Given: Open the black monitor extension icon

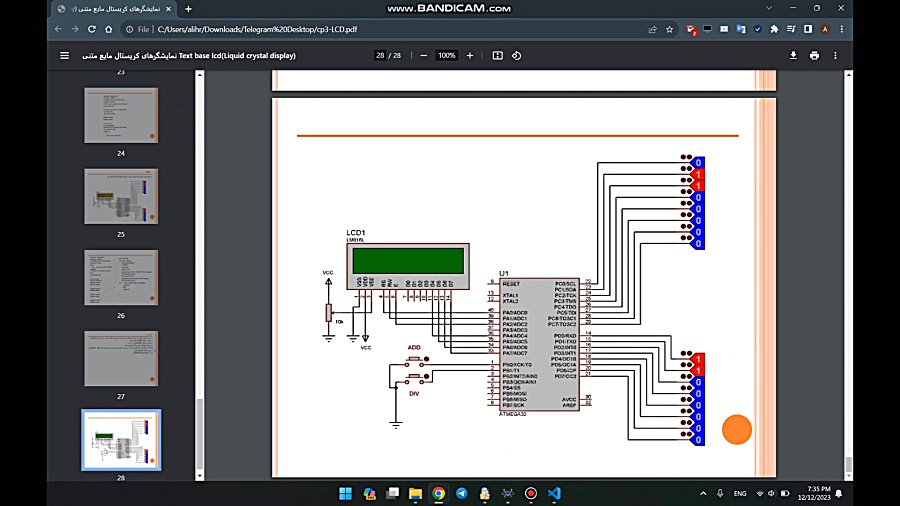Looking at the screenshot, I should point(708,29).
